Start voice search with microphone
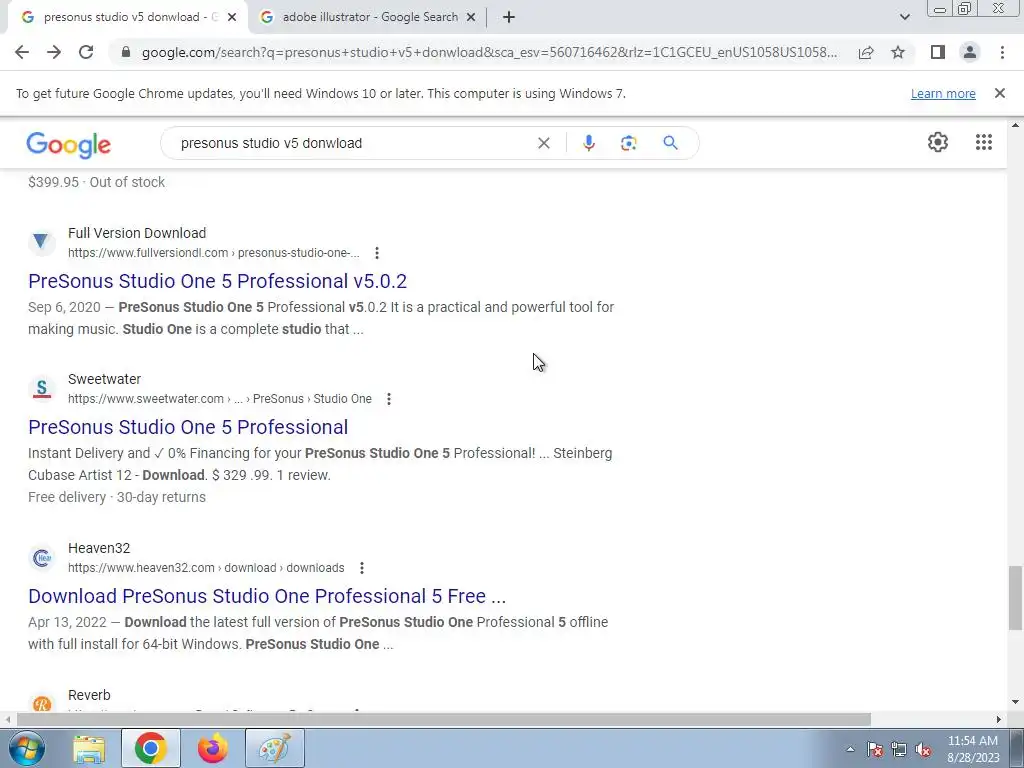The height and width of the screenshot is (768, 1024). (x=588, y=143)
